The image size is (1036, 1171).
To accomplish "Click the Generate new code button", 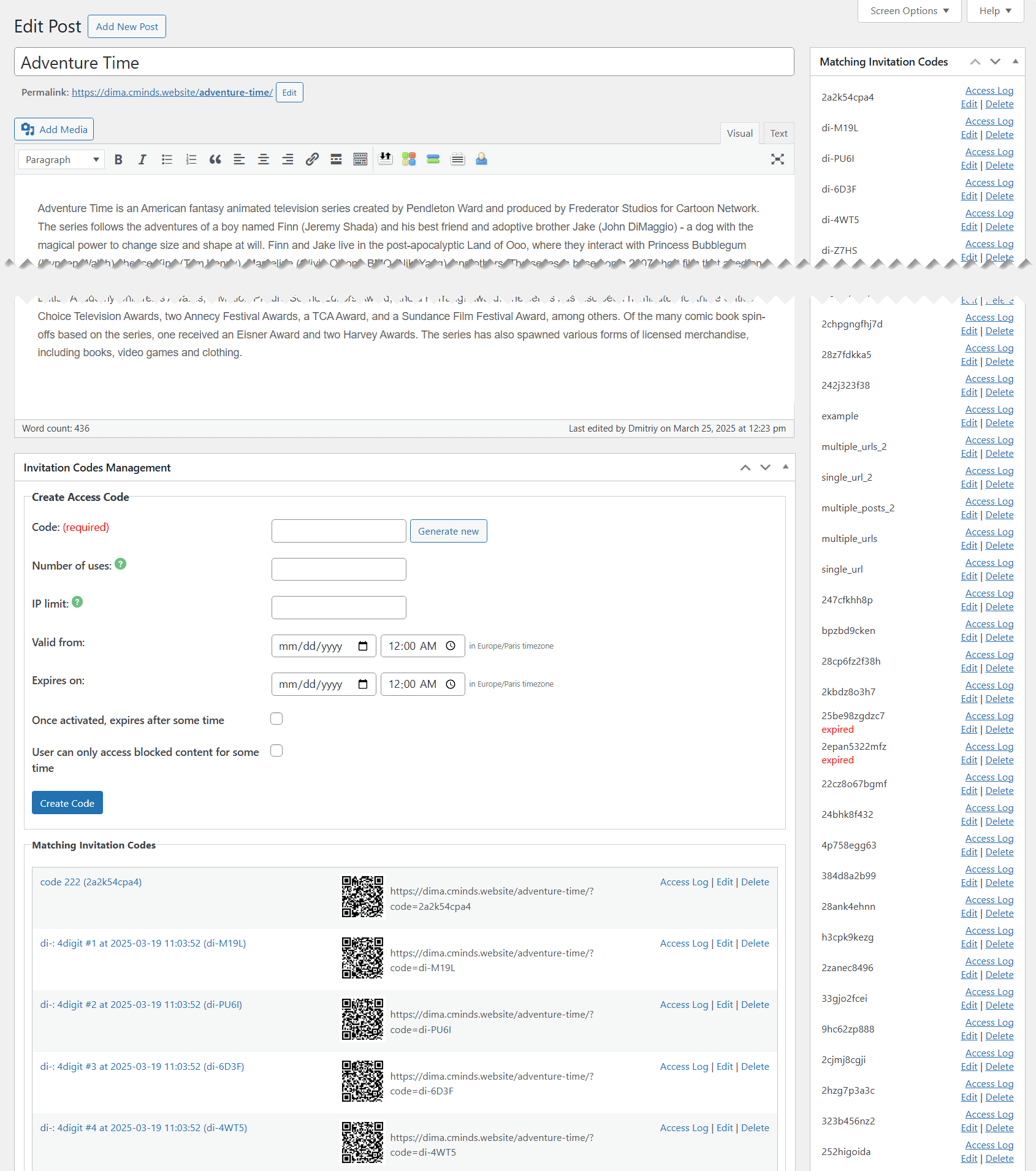I will (x=448, y=531).
